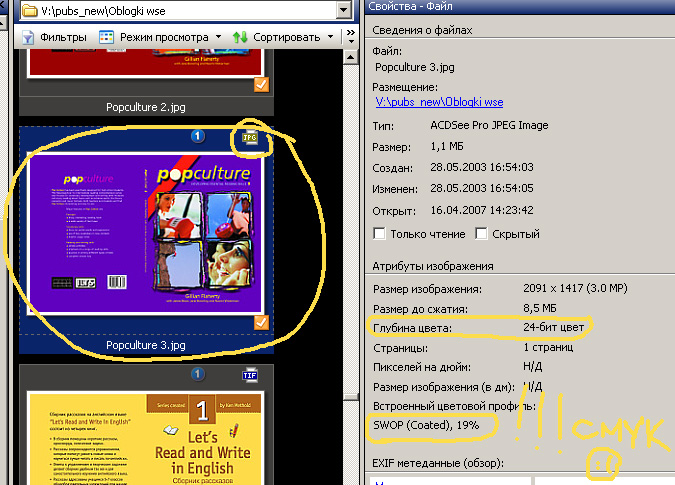Click the Режим просмотра grid icon

[x=106, y=37]
